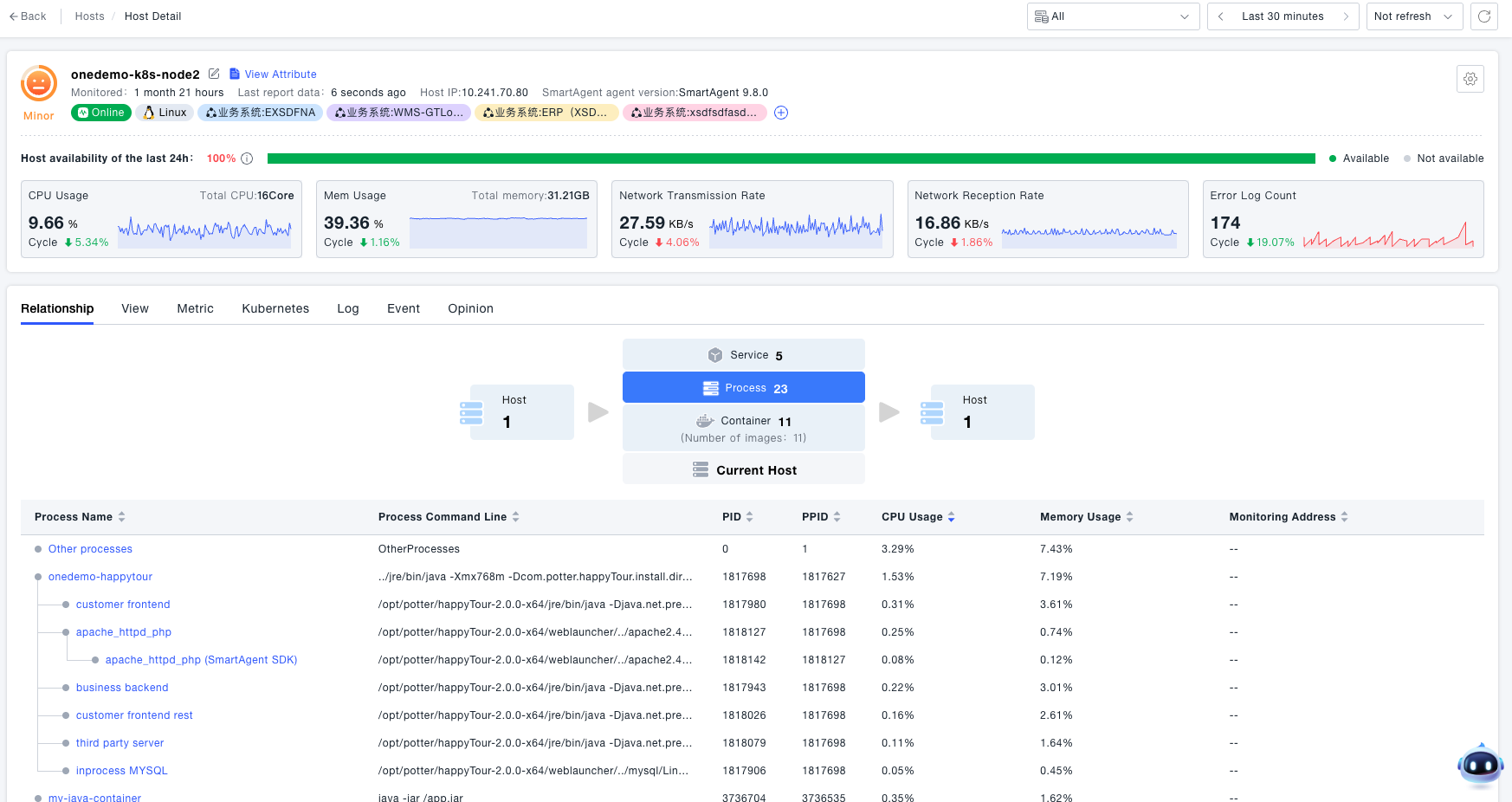Open the All filter dropdown
The height and width of the screenshot is (802, 1512).
pos(1113,16)
